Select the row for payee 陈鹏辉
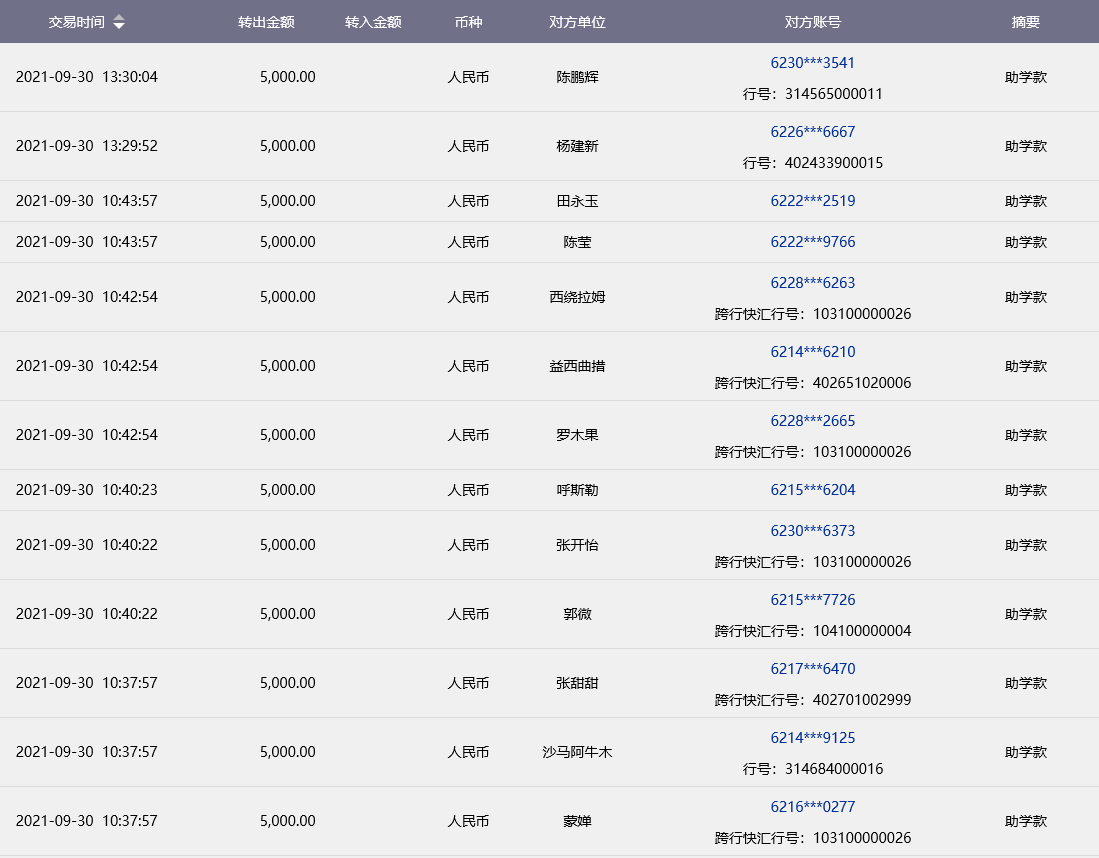The image size is (1099, 858). click(577, 77)
